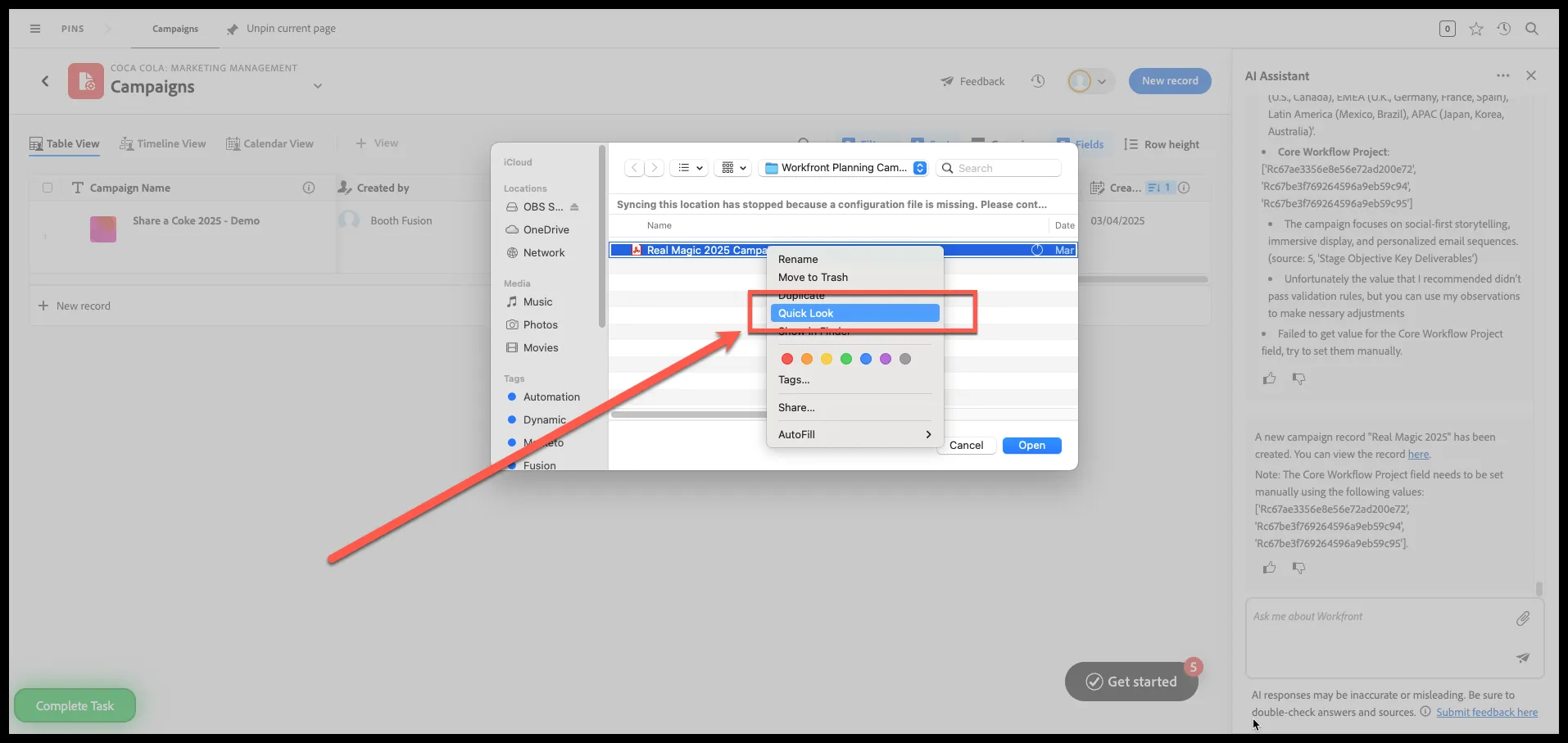Click the info icon on Campaign Name column
The image size is (1568, 743).
309,188
